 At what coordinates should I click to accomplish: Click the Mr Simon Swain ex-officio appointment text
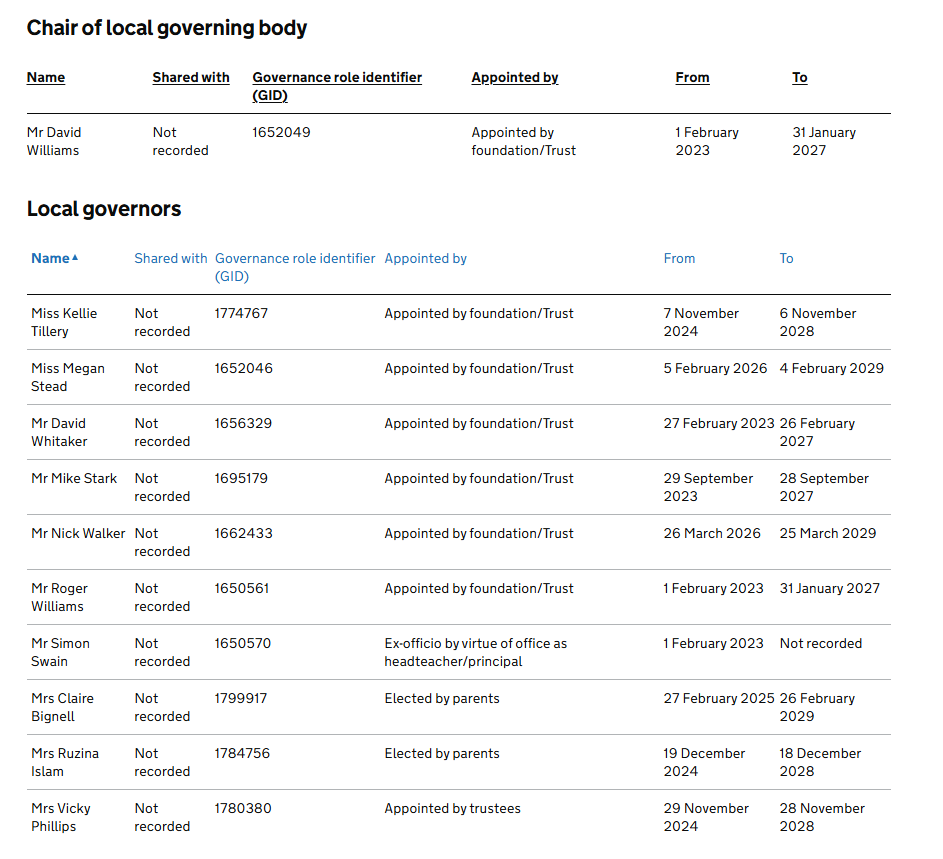tap(476, 652)
